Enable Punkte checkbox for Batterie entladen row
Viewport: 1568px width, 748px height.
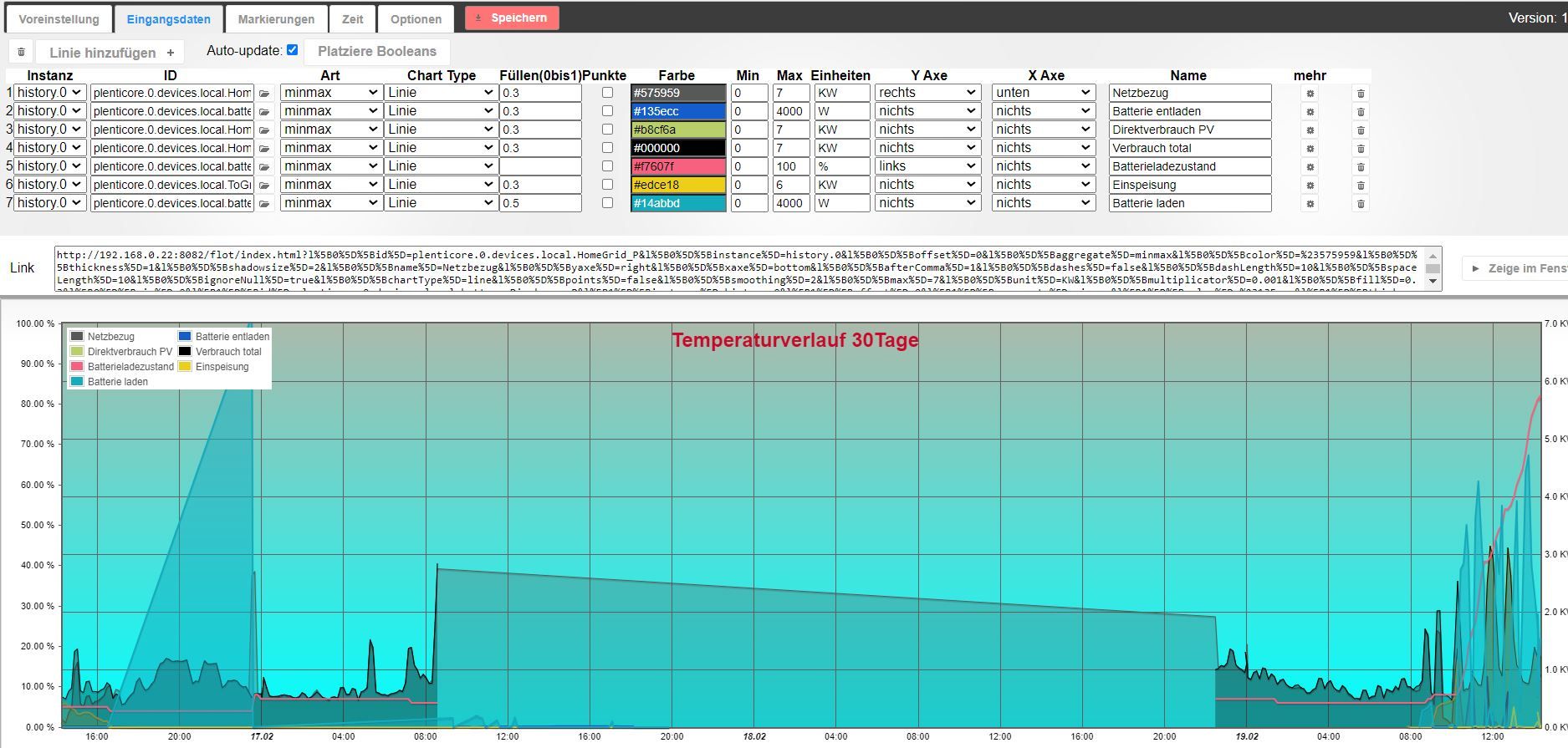pos(607,111)
